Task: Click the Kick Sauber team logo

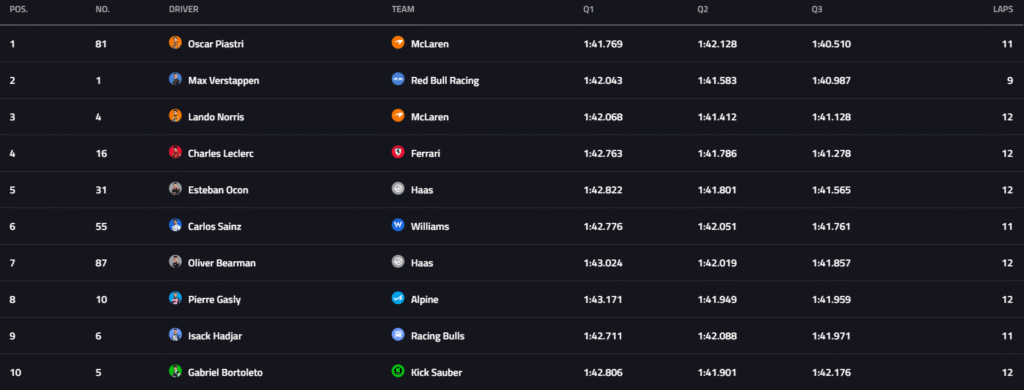Action: click(x=398, y=372)
